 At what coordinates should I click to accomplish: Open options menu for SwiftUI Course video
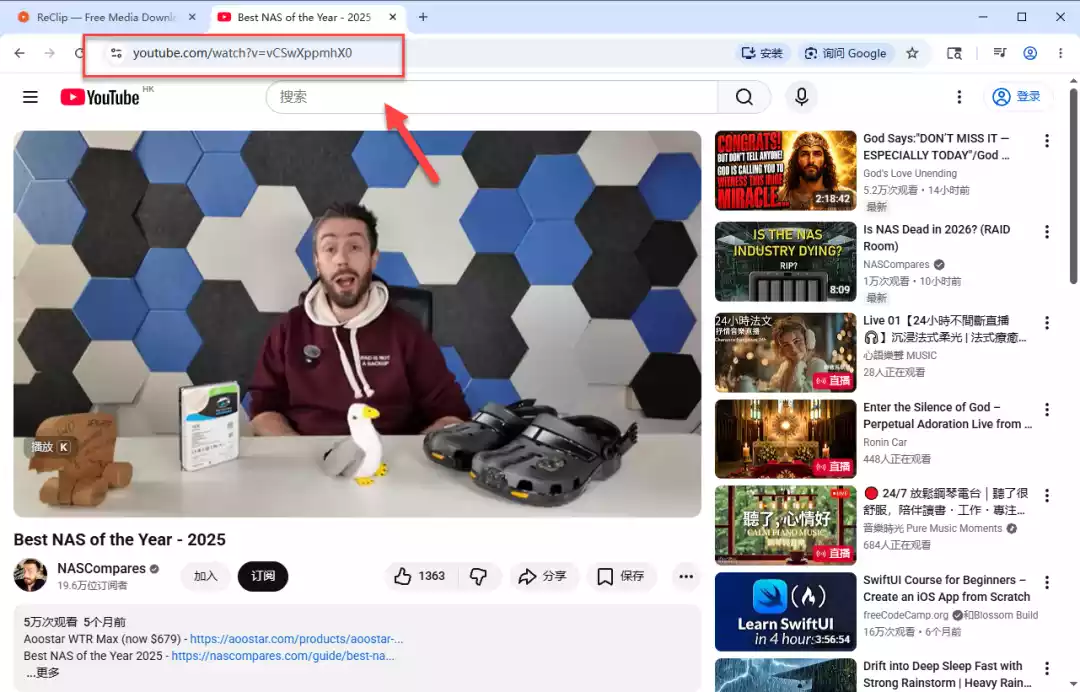1047,583
